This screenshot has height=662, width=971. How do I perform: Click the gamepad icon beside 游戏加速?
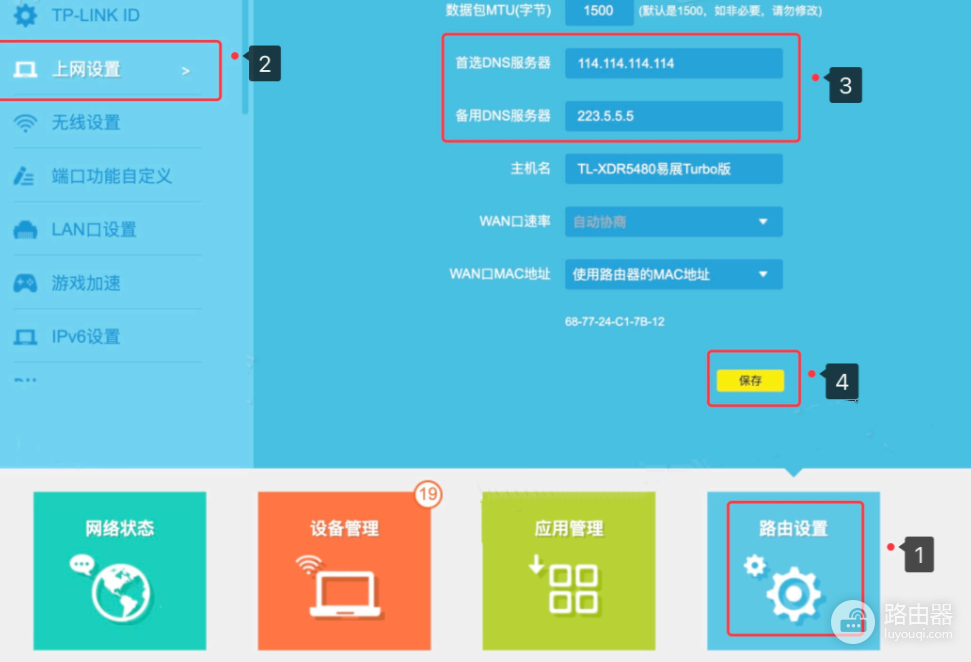(x=25, y=283)
